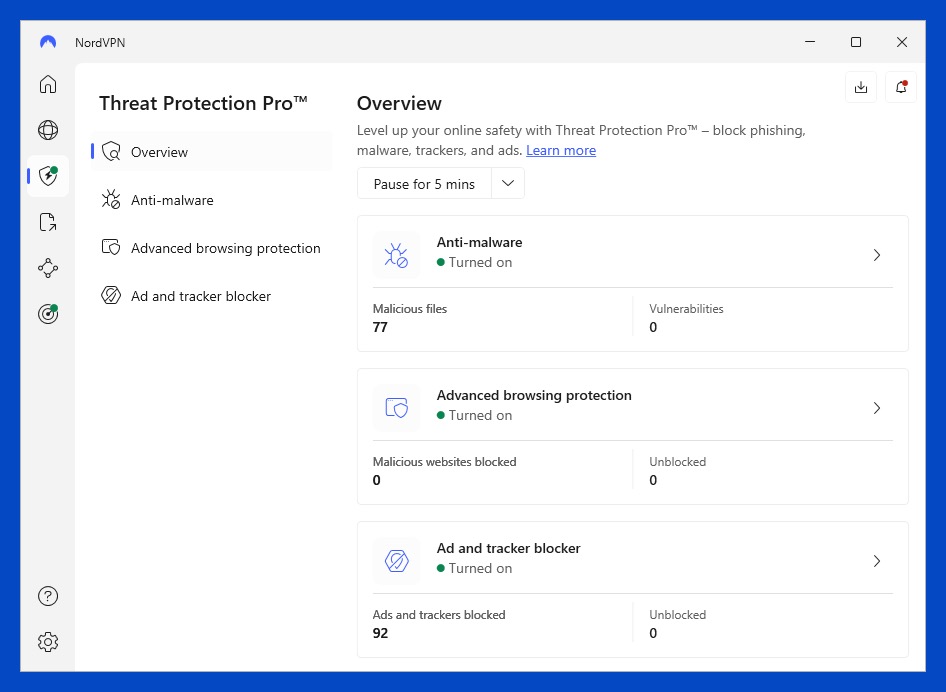Click the download tray icon button
Image resolution: width=946 pixels, height=692 pixels.
coord(861,87)
